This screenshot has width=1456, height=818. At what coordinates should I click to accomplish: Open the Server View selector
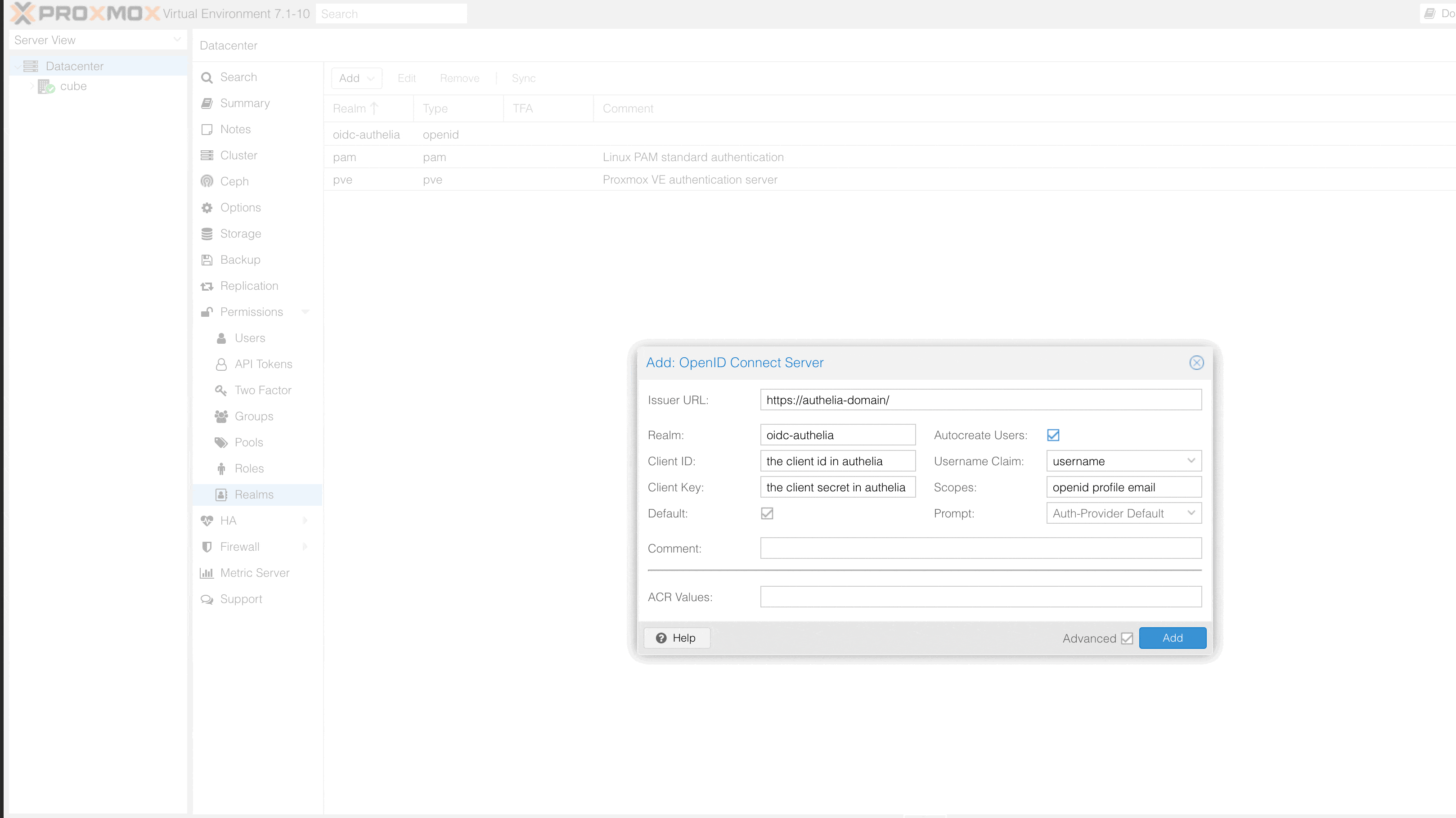click(x=98, y=40)
